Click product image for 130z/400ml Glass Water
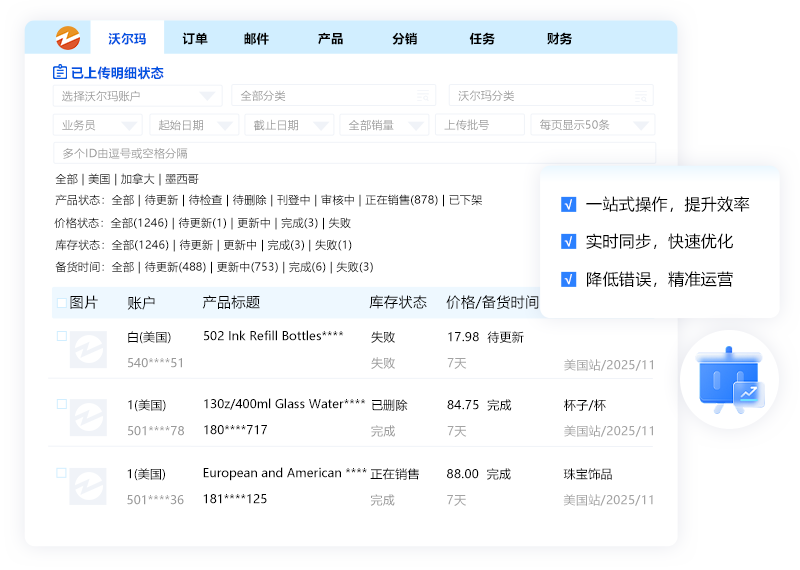The height and width of the screenshot is (570, 800). point(88,418)
